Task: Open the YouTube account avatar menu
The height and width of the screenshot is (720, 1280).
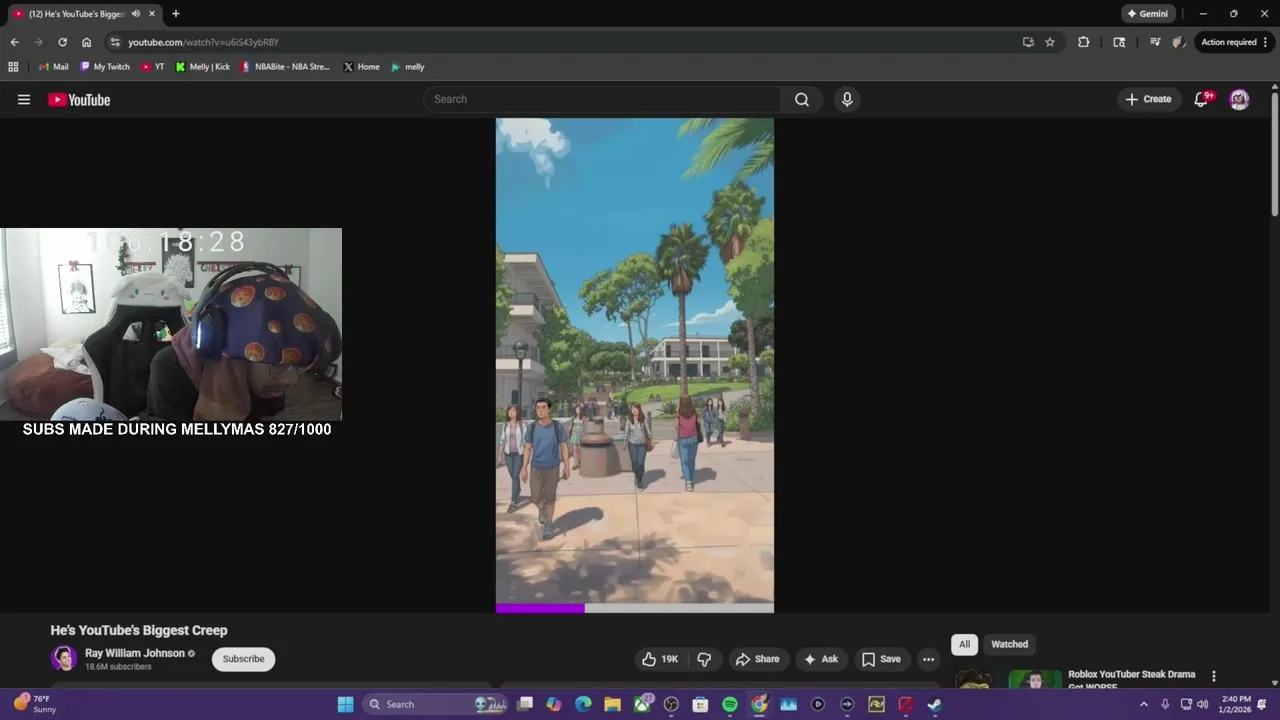Action: (1239, 99)
